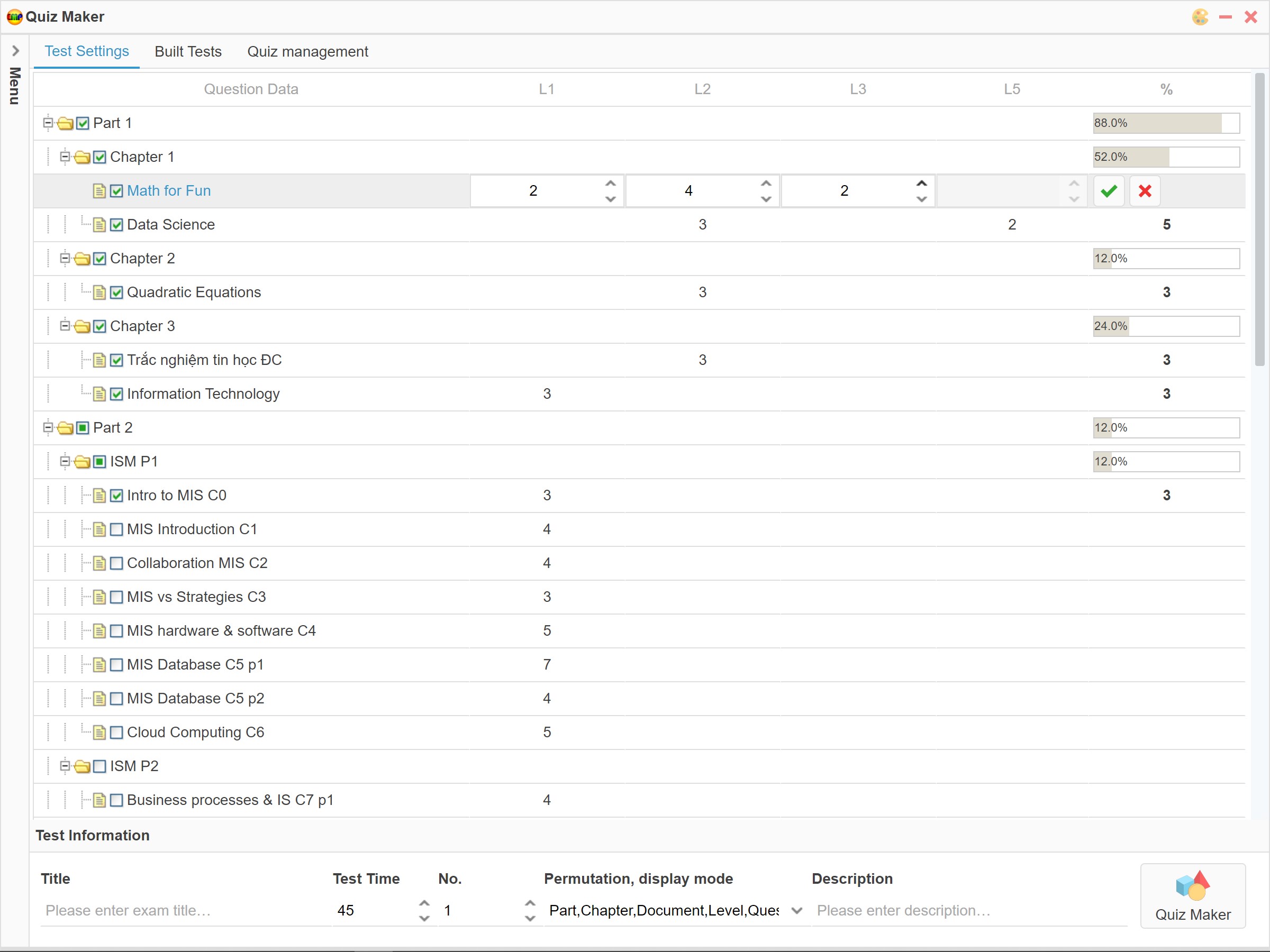
Task: Collapse the Chapter 2 tree node
Action: (65, 258)
